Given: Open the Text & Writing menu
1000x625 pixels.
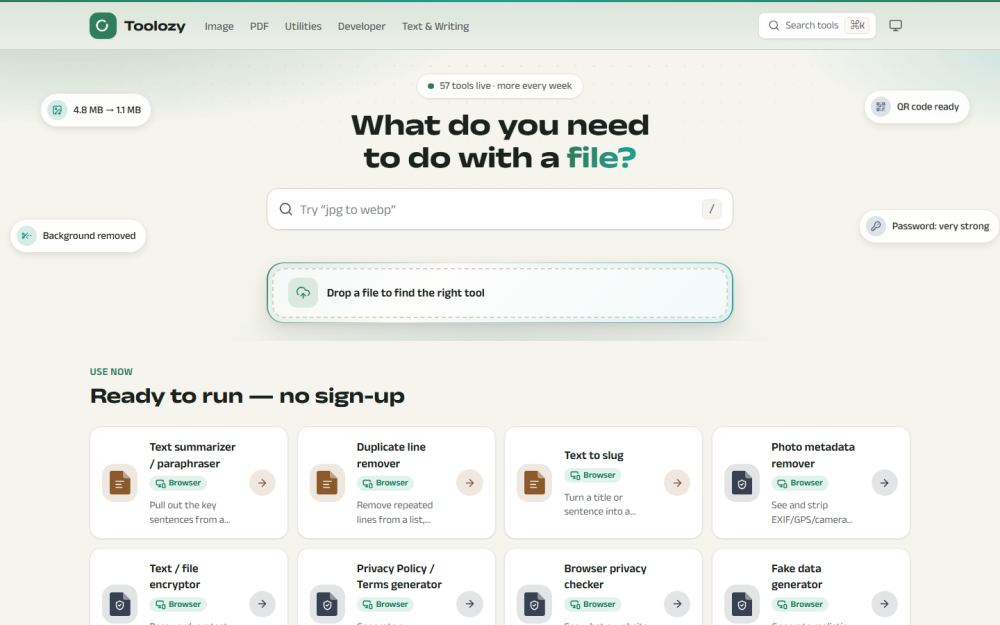Looking at the screenshot, I should pyautogui.click(x=435, y=26).
